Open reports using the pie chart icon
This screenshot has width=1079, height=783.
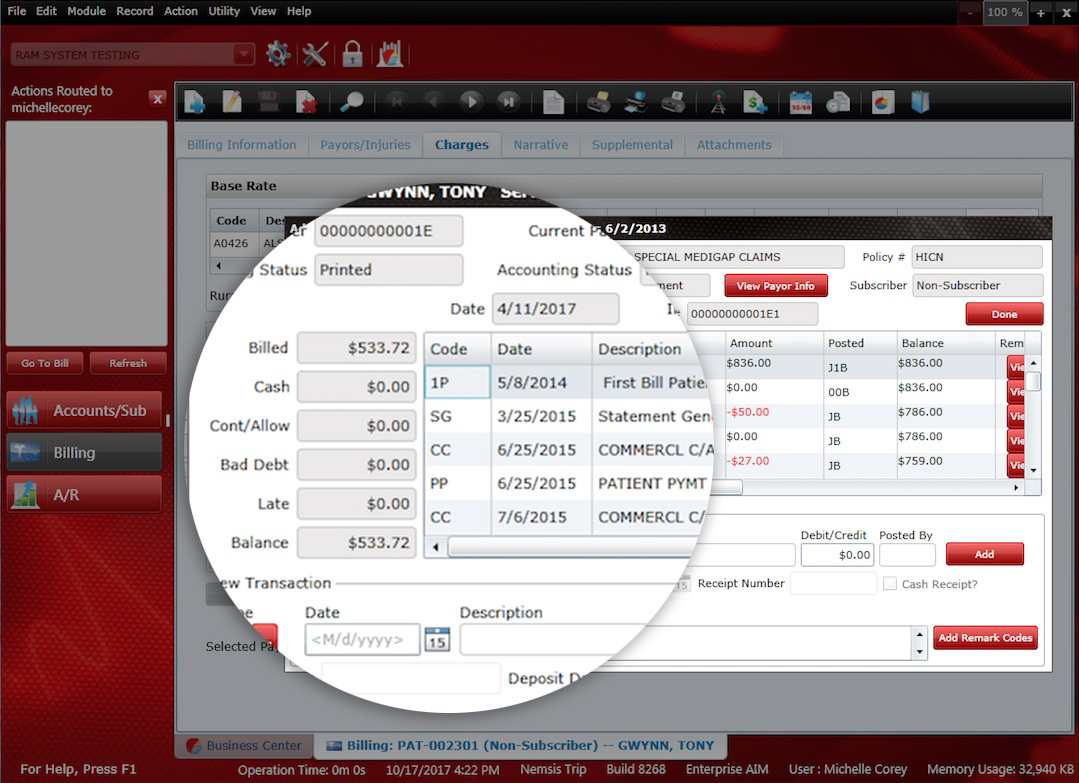coord(881,102)
